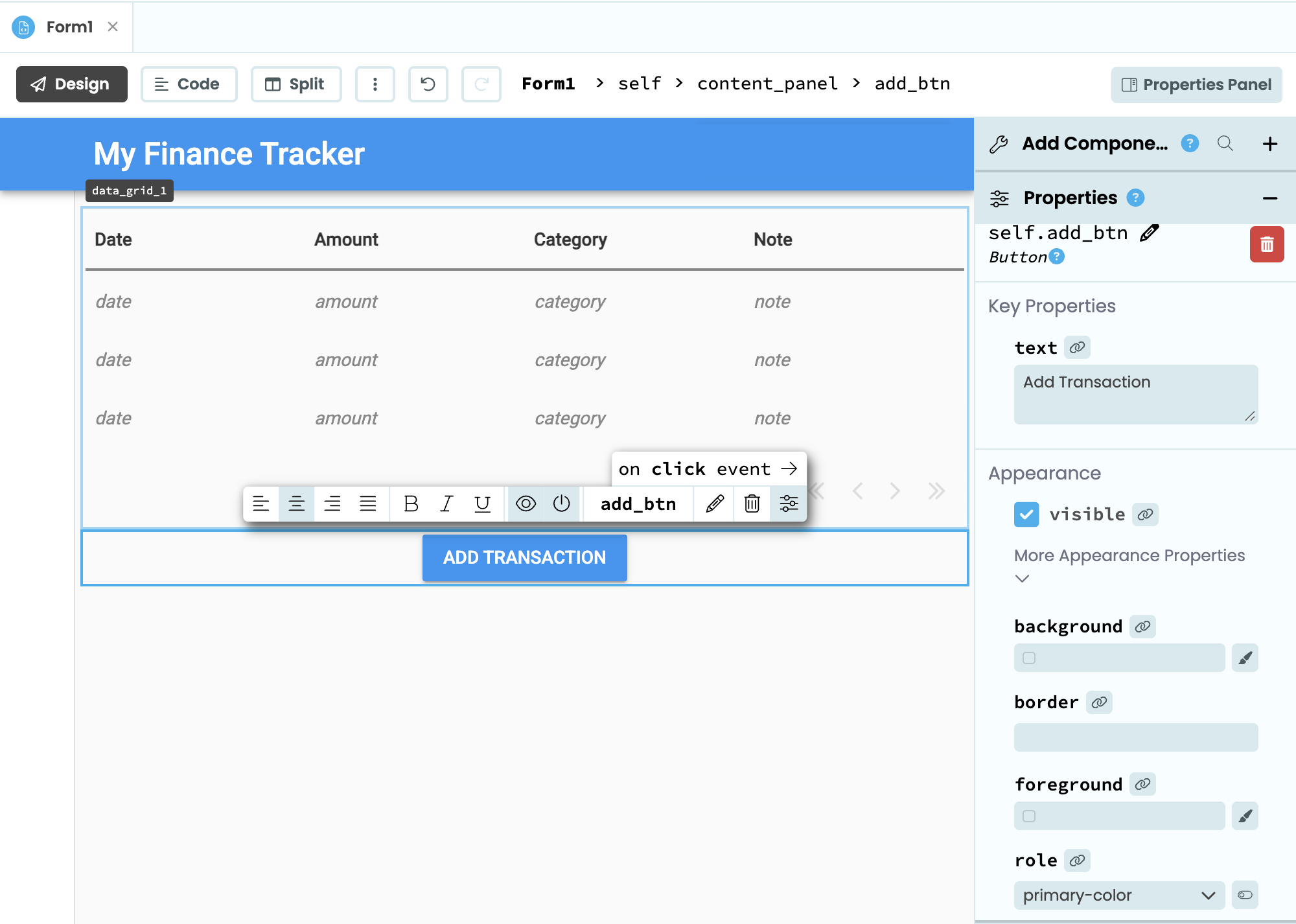Image resolution: width=1296 pixels, height=924 pixels.
Task: Expand More Appearance Properties
Action: (x=1129, y=566)
